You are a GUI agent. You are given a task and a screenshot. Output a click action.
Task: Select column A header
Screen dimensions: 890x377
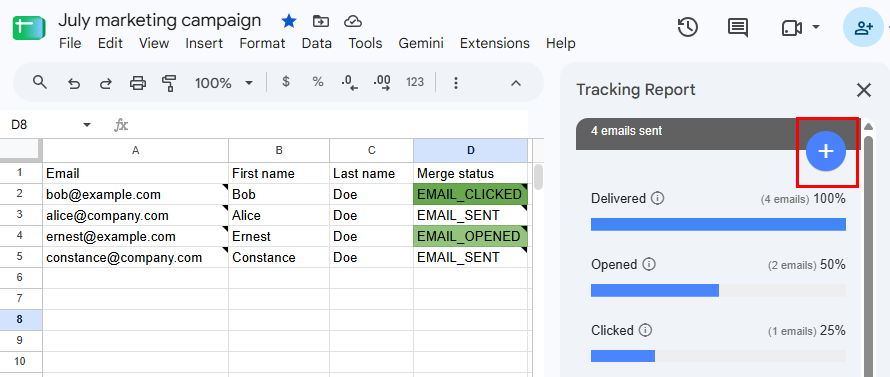tap(136, 150)
